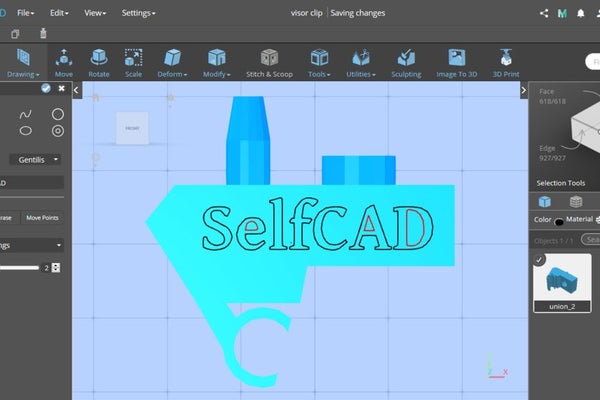Expand the Gentilis font dropdown
This screenshot has height=400, width=600.
pos(36,159)
